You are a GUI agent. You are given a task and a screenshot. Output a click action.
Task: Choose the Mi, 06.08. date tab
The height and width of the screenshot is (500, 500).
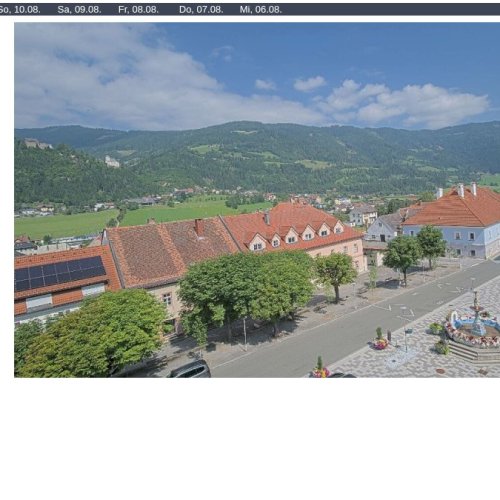(x=261, y=10)
